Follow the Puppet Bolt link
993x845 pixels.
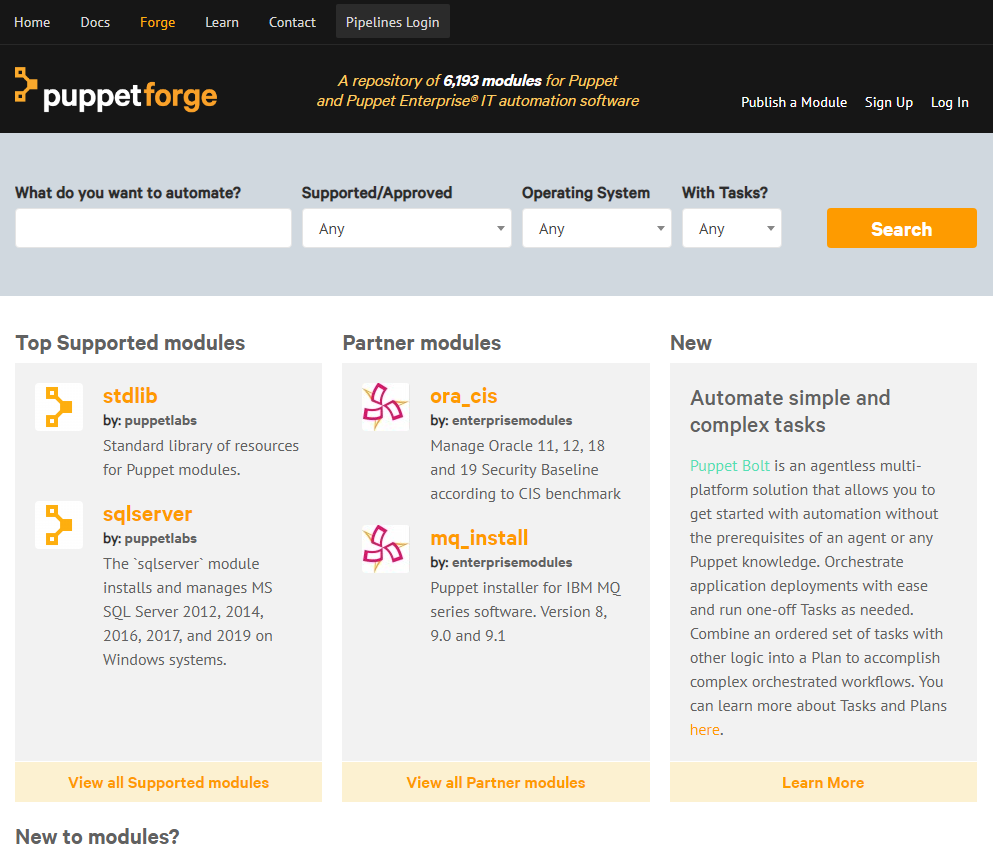click(730, 466)
